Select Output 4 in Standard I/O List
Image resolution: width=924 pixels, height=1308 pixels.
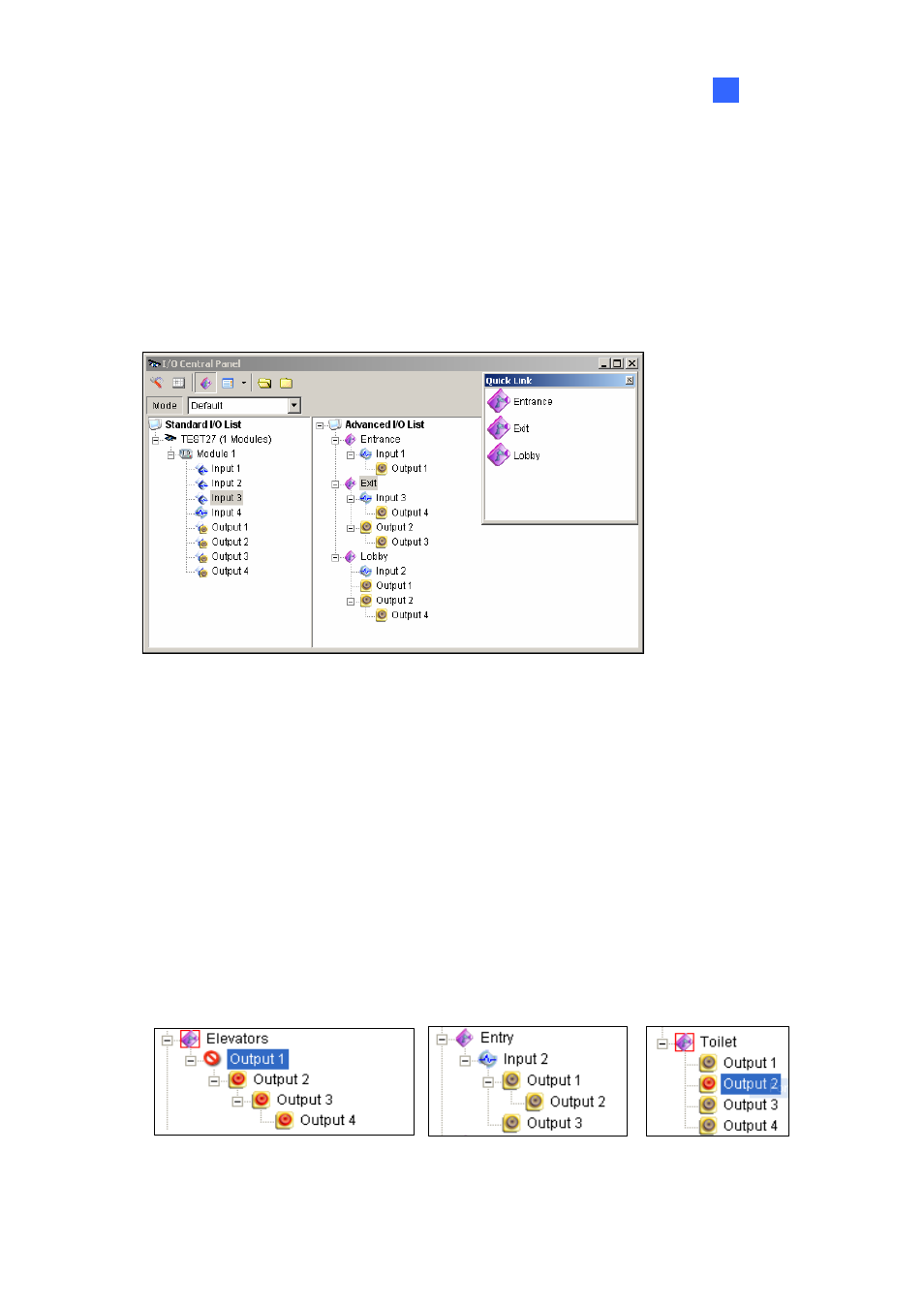(x=230, y=571)
